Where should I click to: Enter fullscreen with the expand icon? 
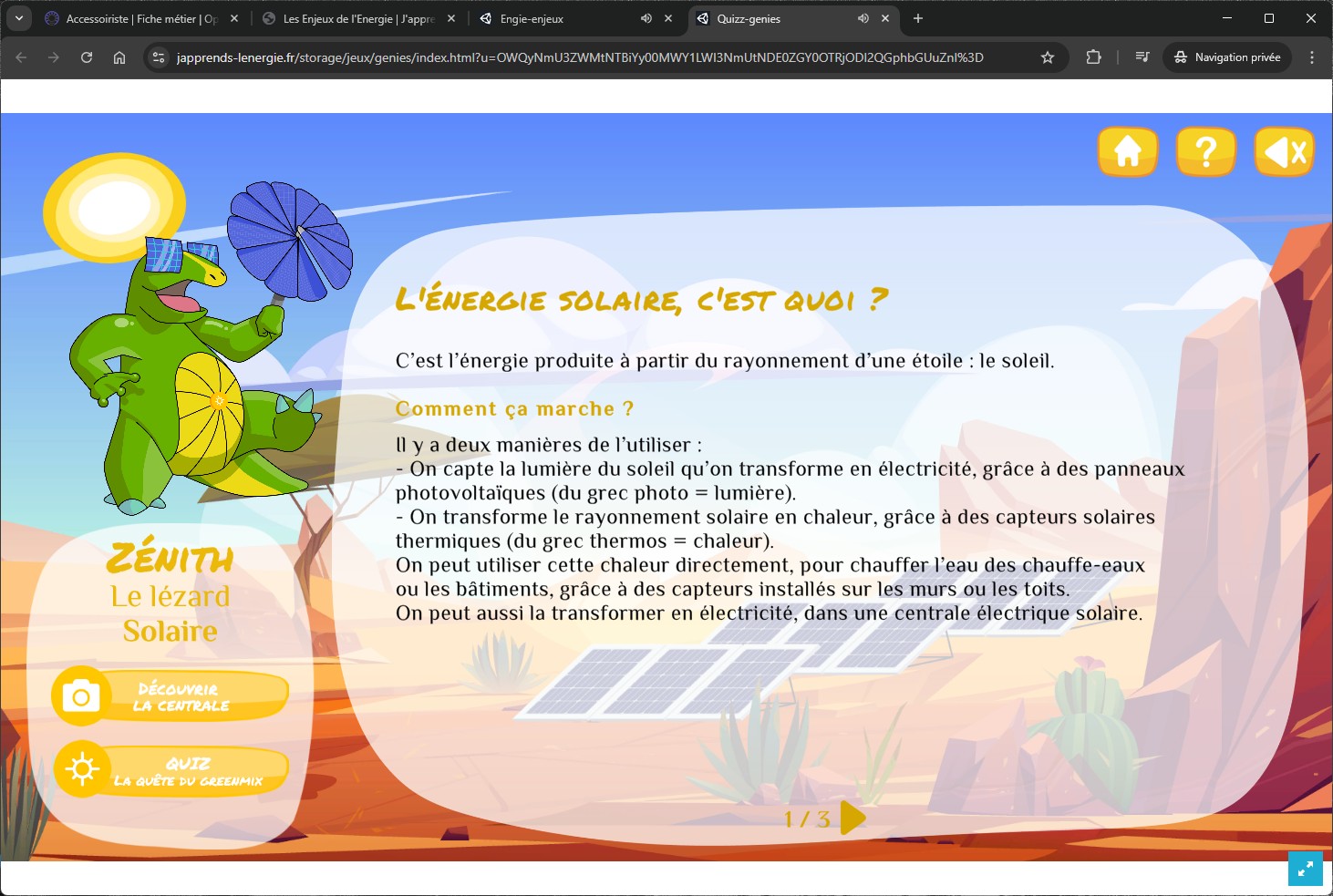(x=1305, y=869)
